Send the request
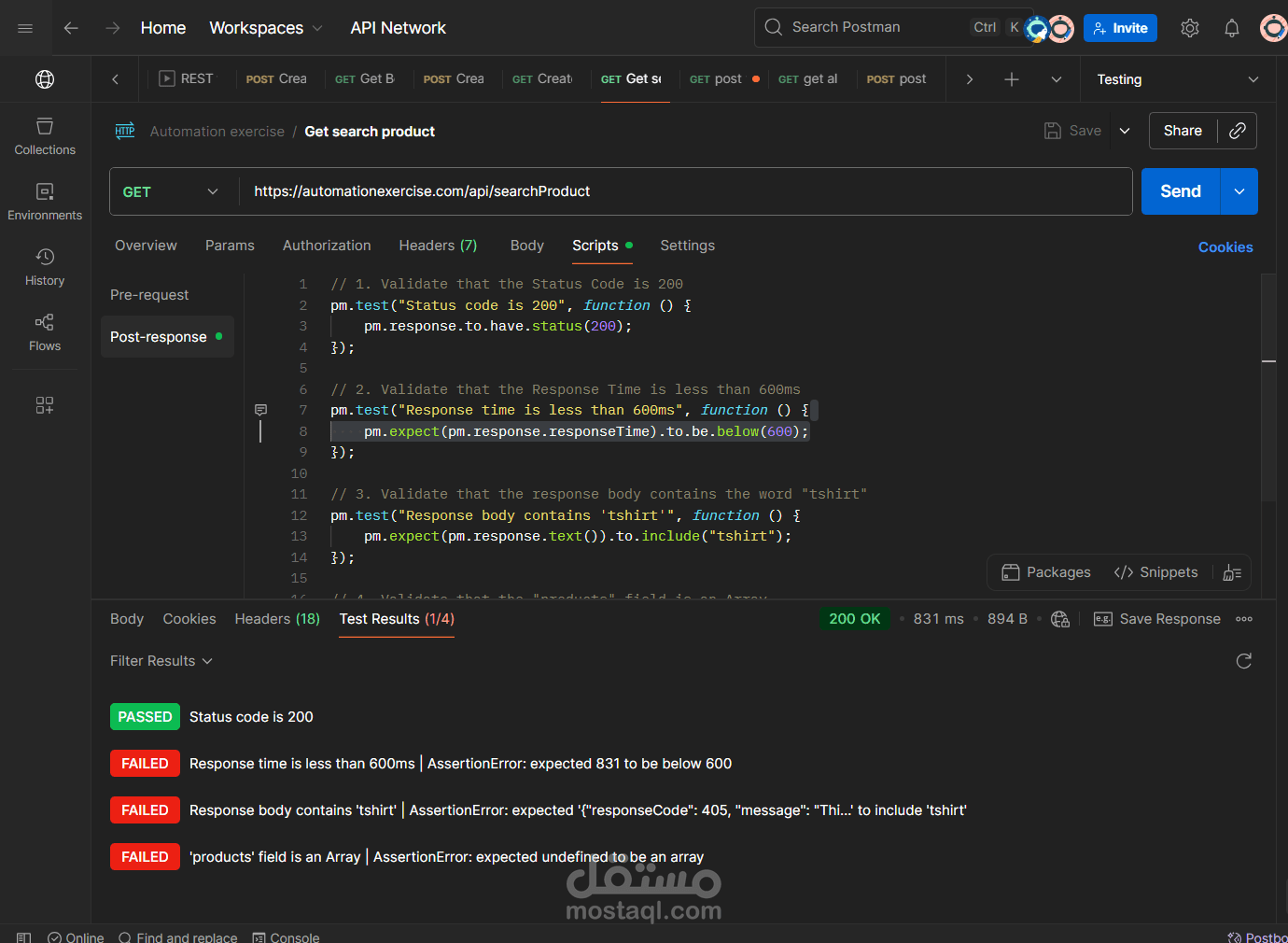The image size is (1288, 943). (x=1181, y=191)
